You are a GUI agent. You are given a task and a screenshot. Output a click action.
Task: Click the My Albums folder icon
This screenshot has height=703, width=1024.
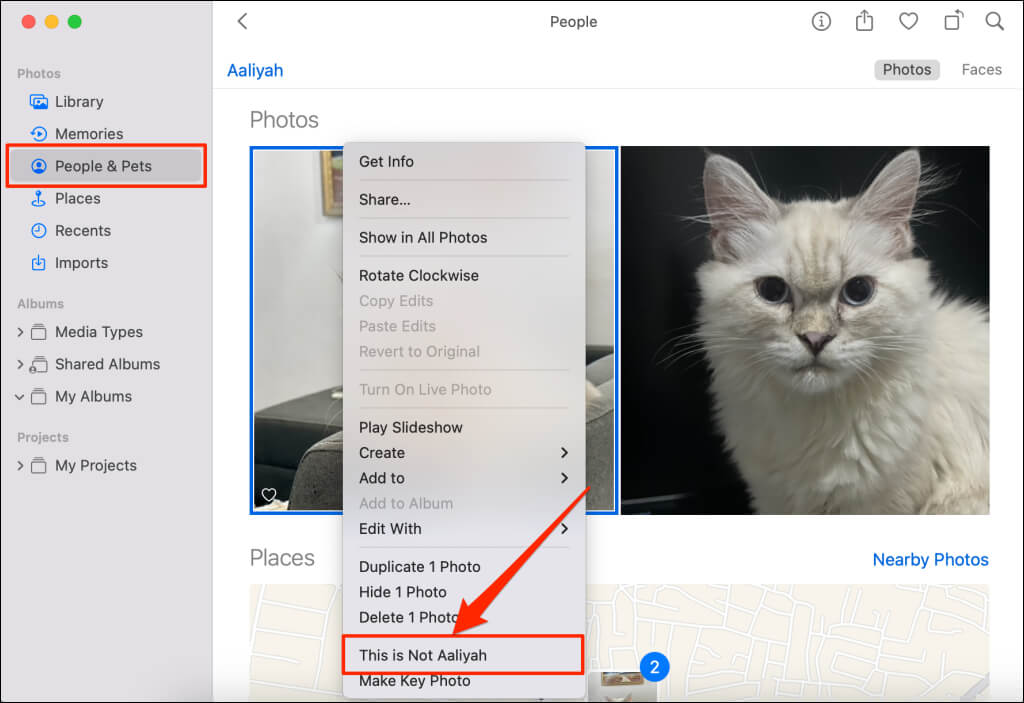coord(39,397)
